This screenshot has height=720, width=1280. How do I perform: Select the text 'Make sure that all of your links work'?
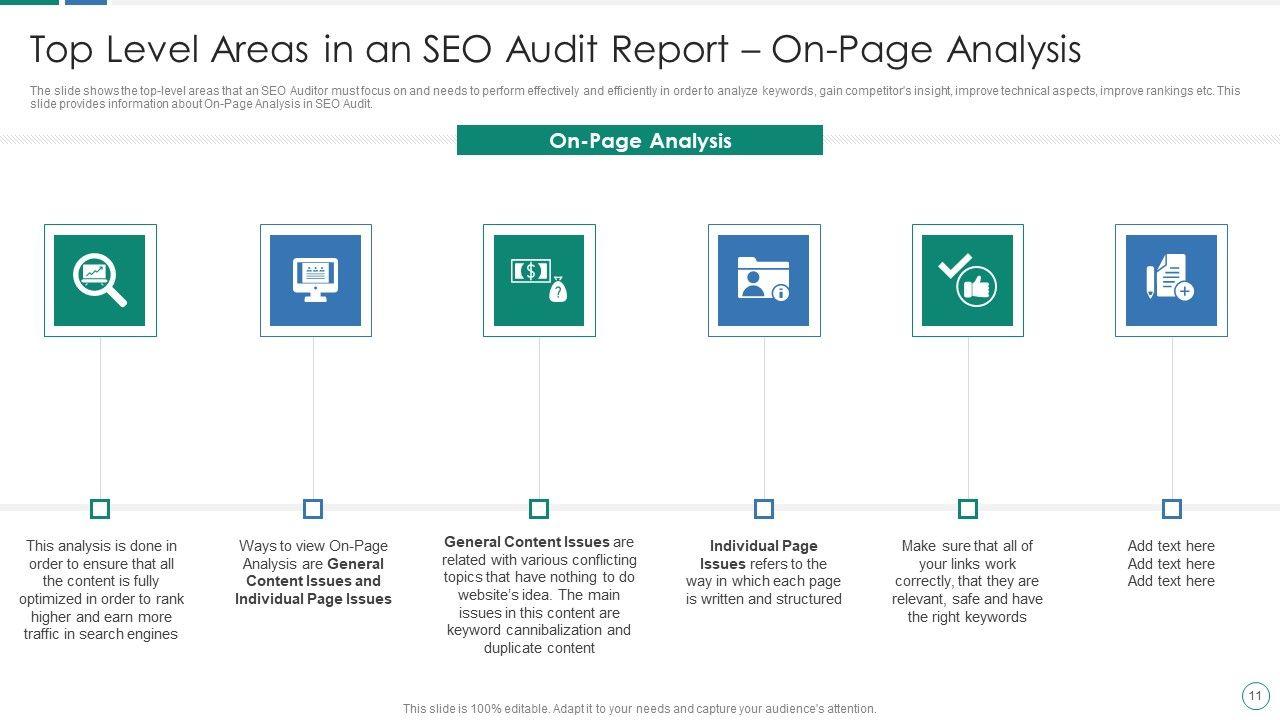click(967, 581)
